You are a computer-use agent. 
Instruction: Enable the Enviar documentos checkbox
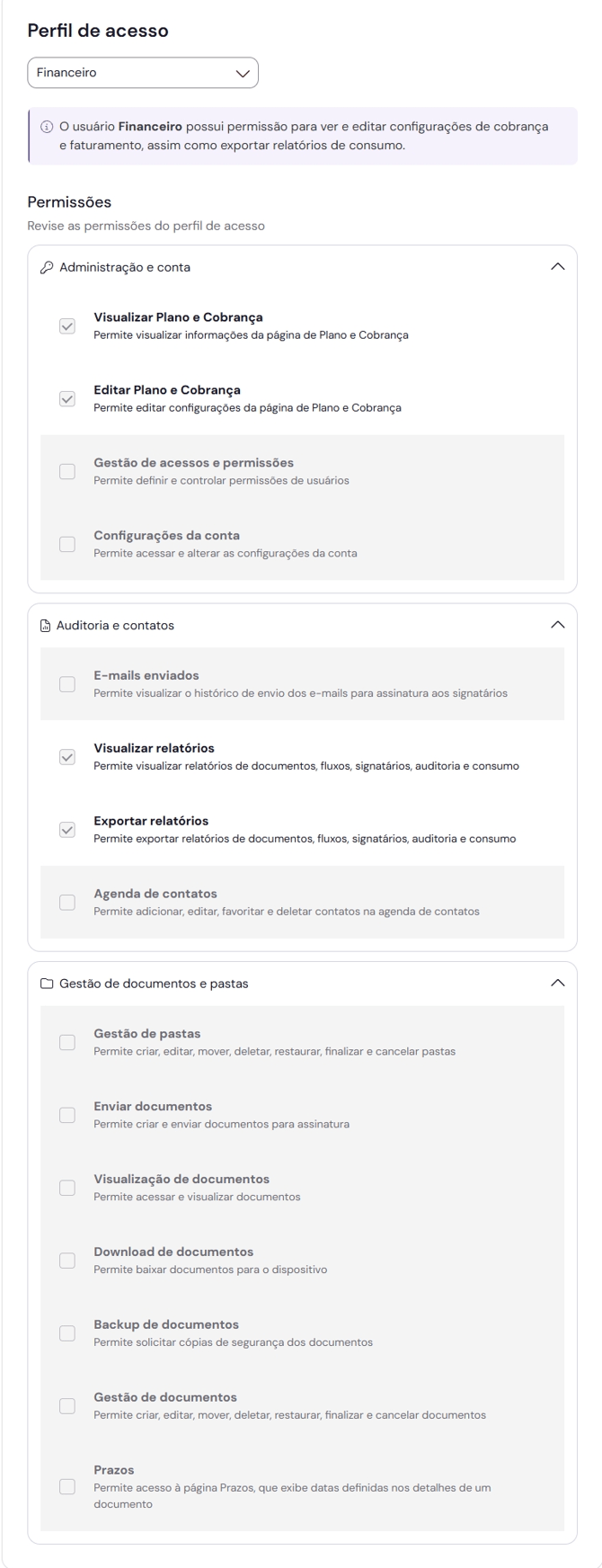[67, 1115]
